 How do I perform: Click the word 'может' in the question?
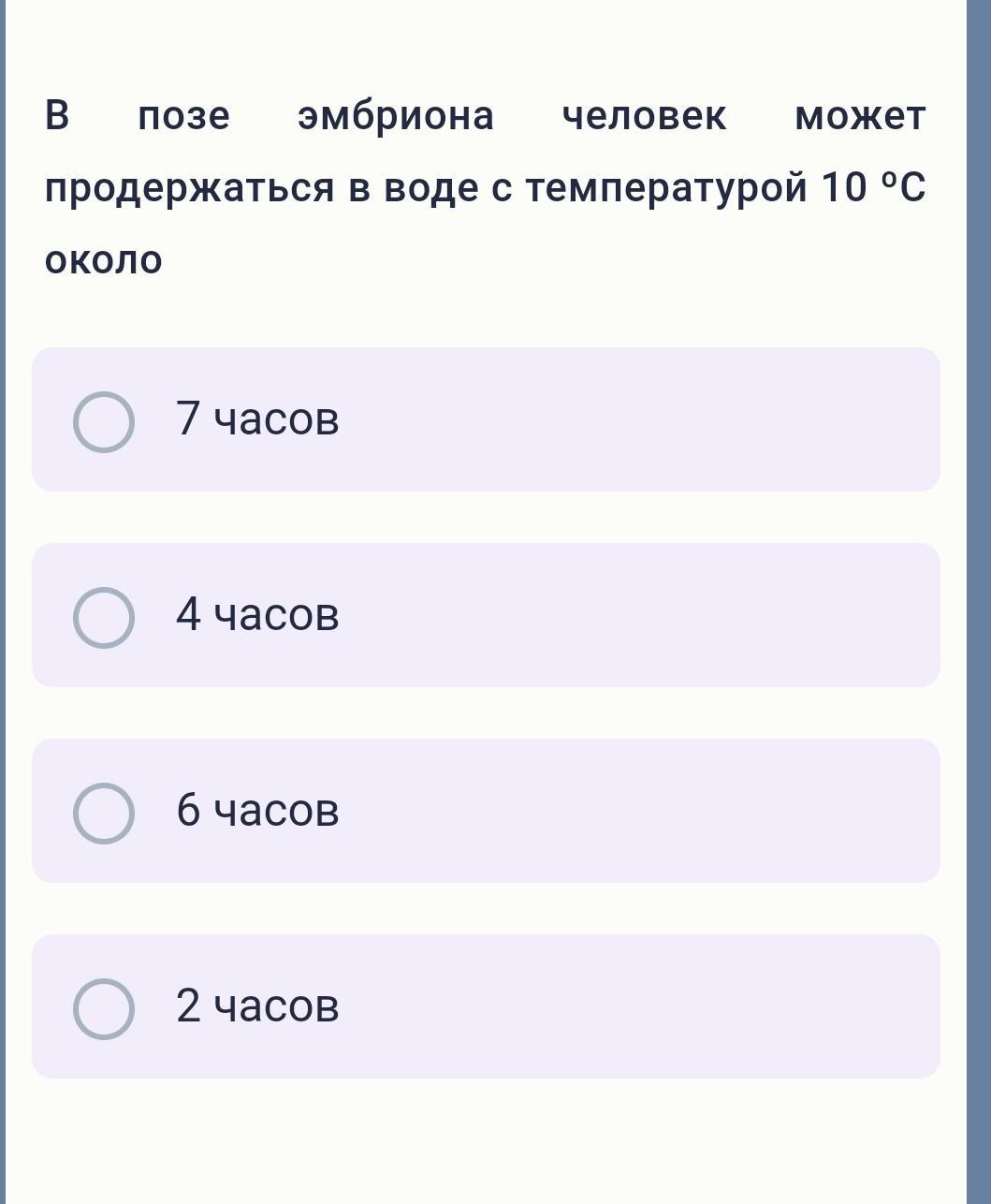[860, 117]
